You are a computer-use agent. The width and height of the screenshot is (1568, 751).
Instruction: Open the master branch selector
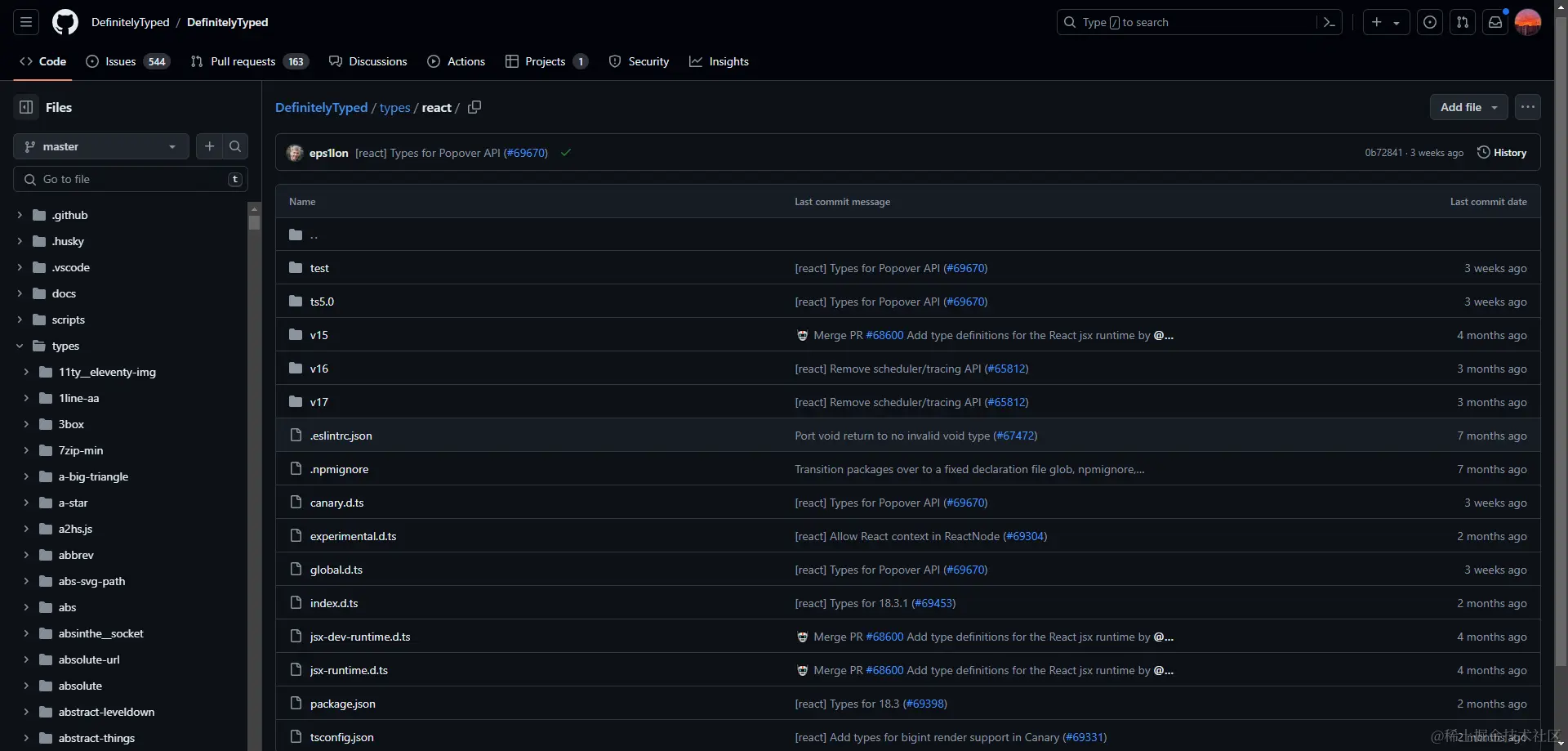[101, 146]
